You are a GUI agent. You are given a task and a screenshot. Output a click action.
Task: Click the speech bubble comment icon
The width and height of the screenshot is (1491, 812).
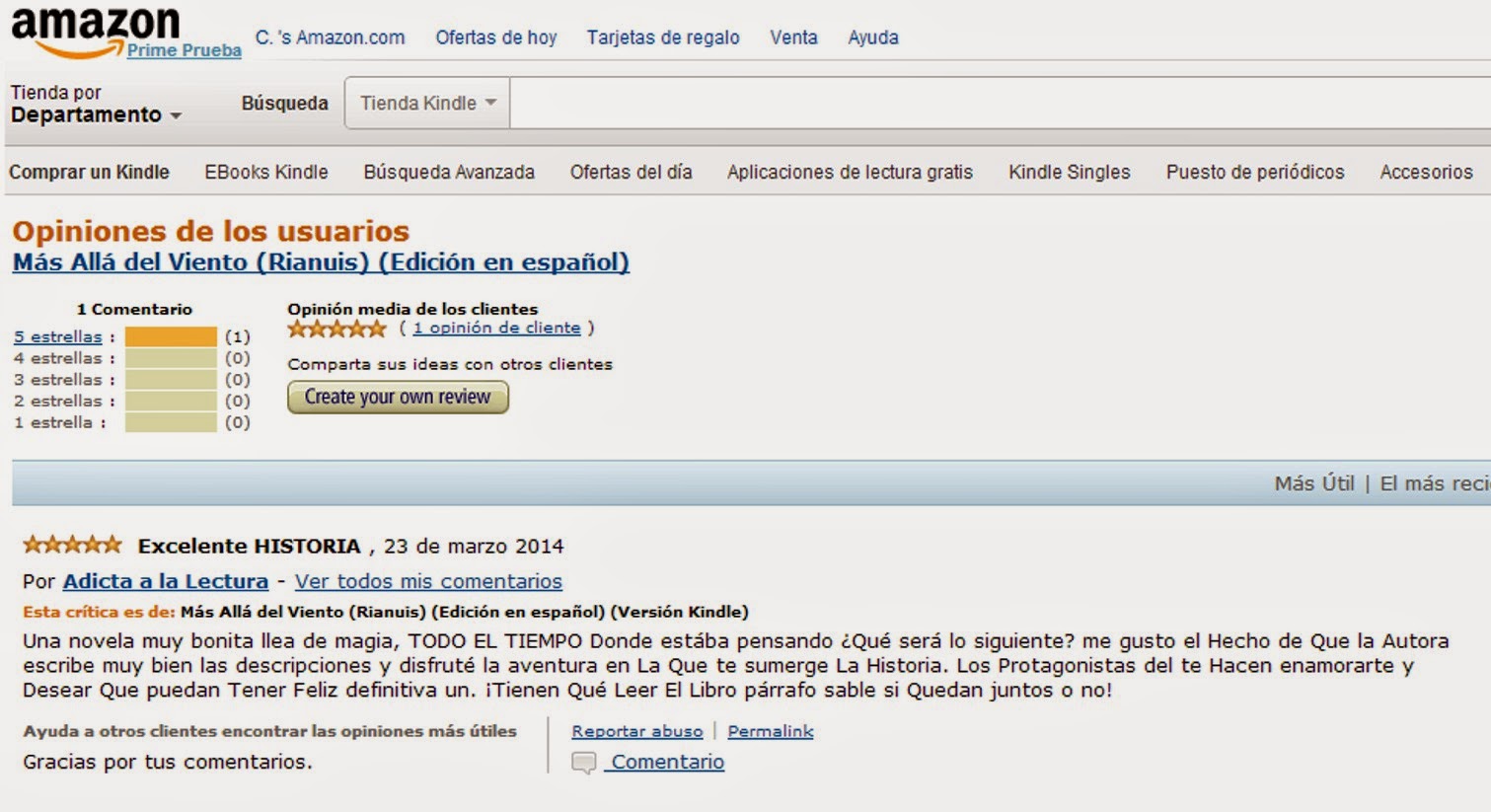click(584, 763)
